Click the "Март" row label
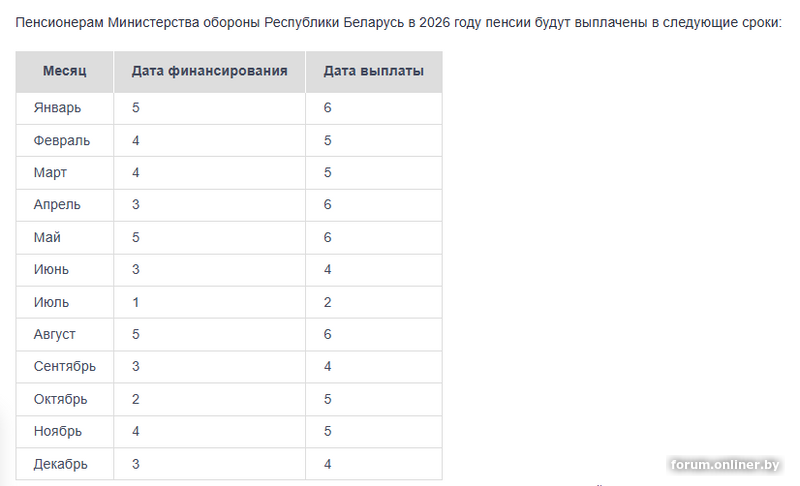800x486 pixels. [50, 172]
